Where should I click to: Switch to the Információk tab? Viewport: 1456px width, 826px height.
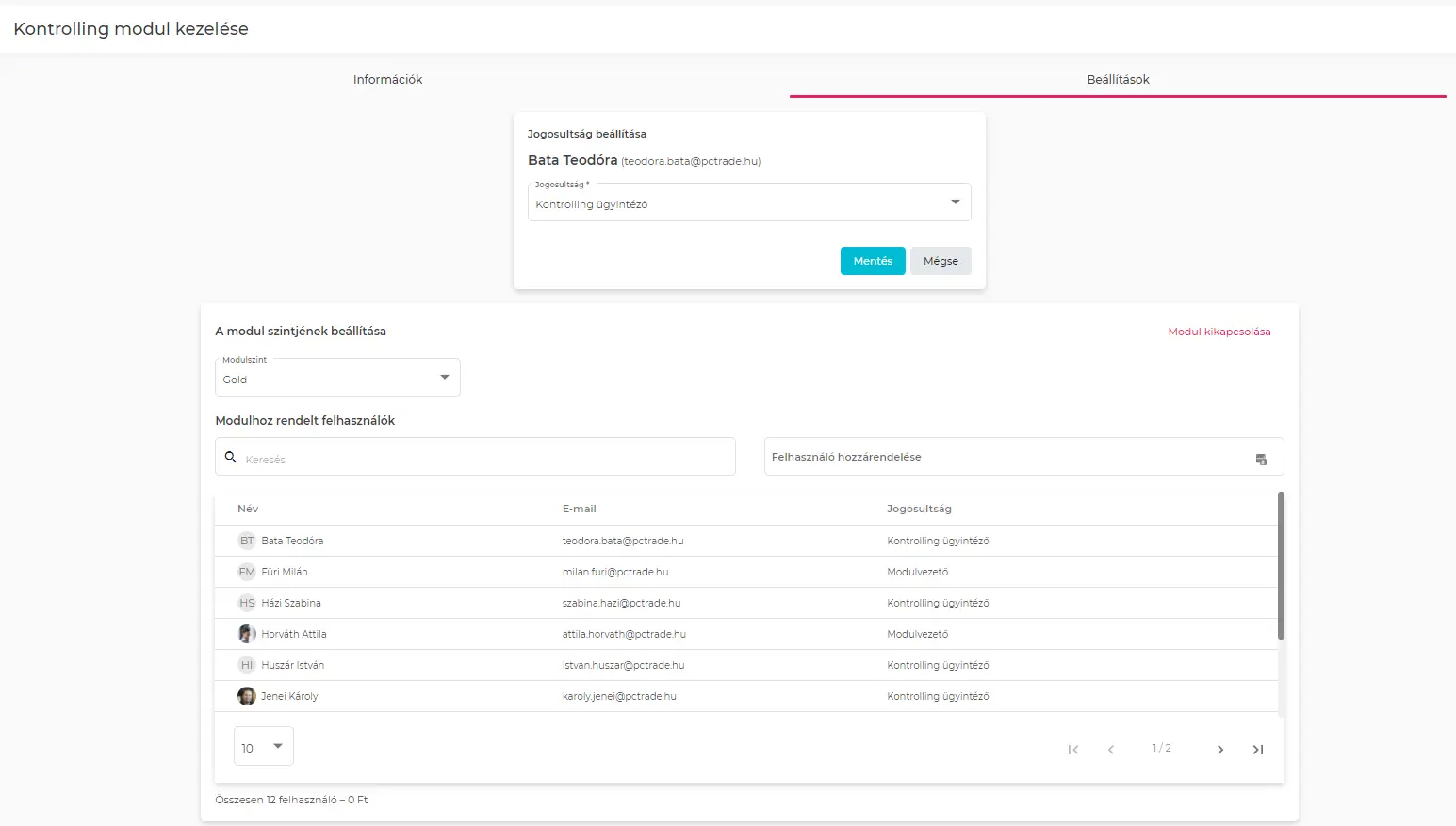[x=387, y=80]
